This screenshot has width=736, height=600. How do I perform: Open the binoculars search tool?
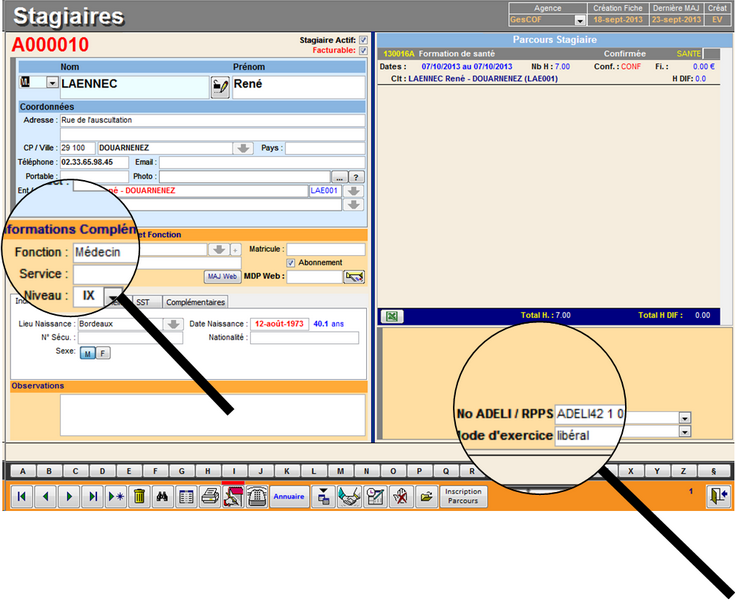coord(163,496)
